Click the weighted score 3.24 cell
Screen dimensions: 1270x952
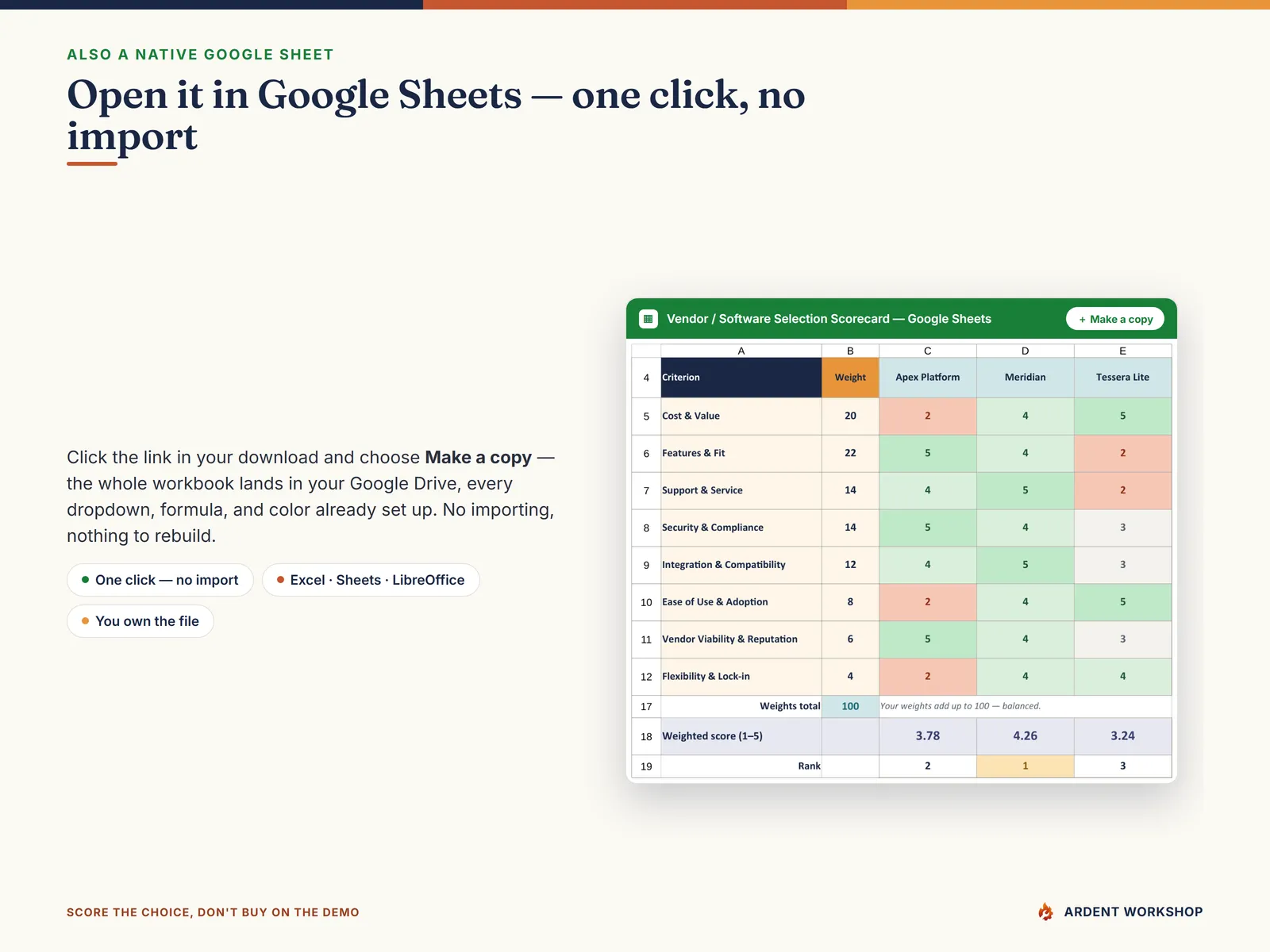point(1122,736)
